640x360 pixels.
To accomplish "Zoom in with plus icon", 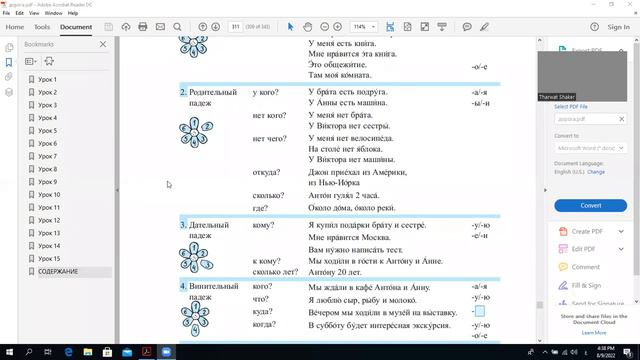I will (338, 27).
